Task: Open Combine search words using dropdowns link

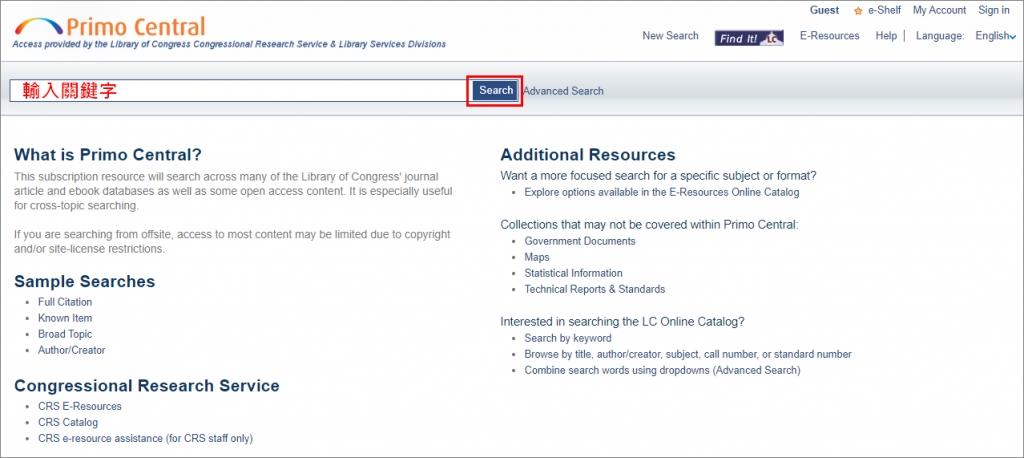Action: [662, 370]
